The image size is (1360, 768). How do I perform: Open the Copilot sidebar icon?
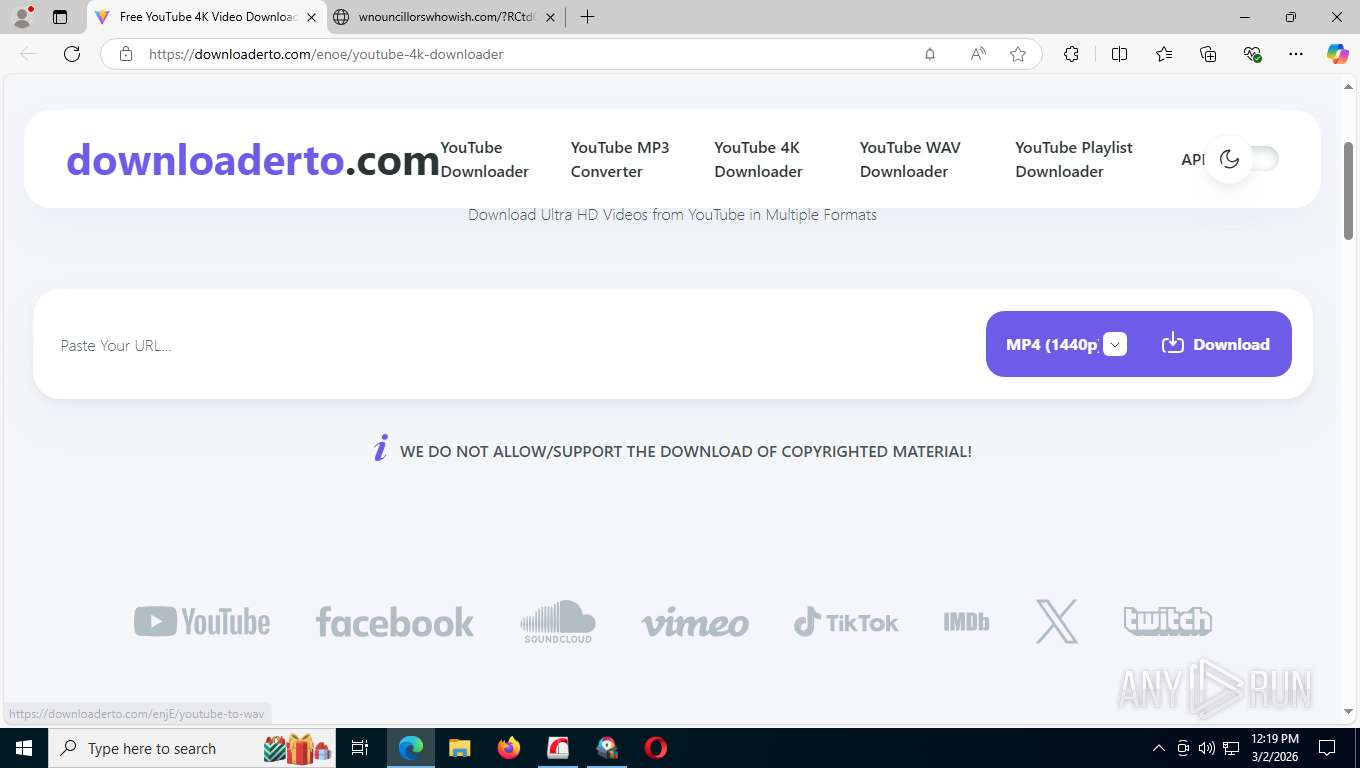click(x=1338, y=54)
